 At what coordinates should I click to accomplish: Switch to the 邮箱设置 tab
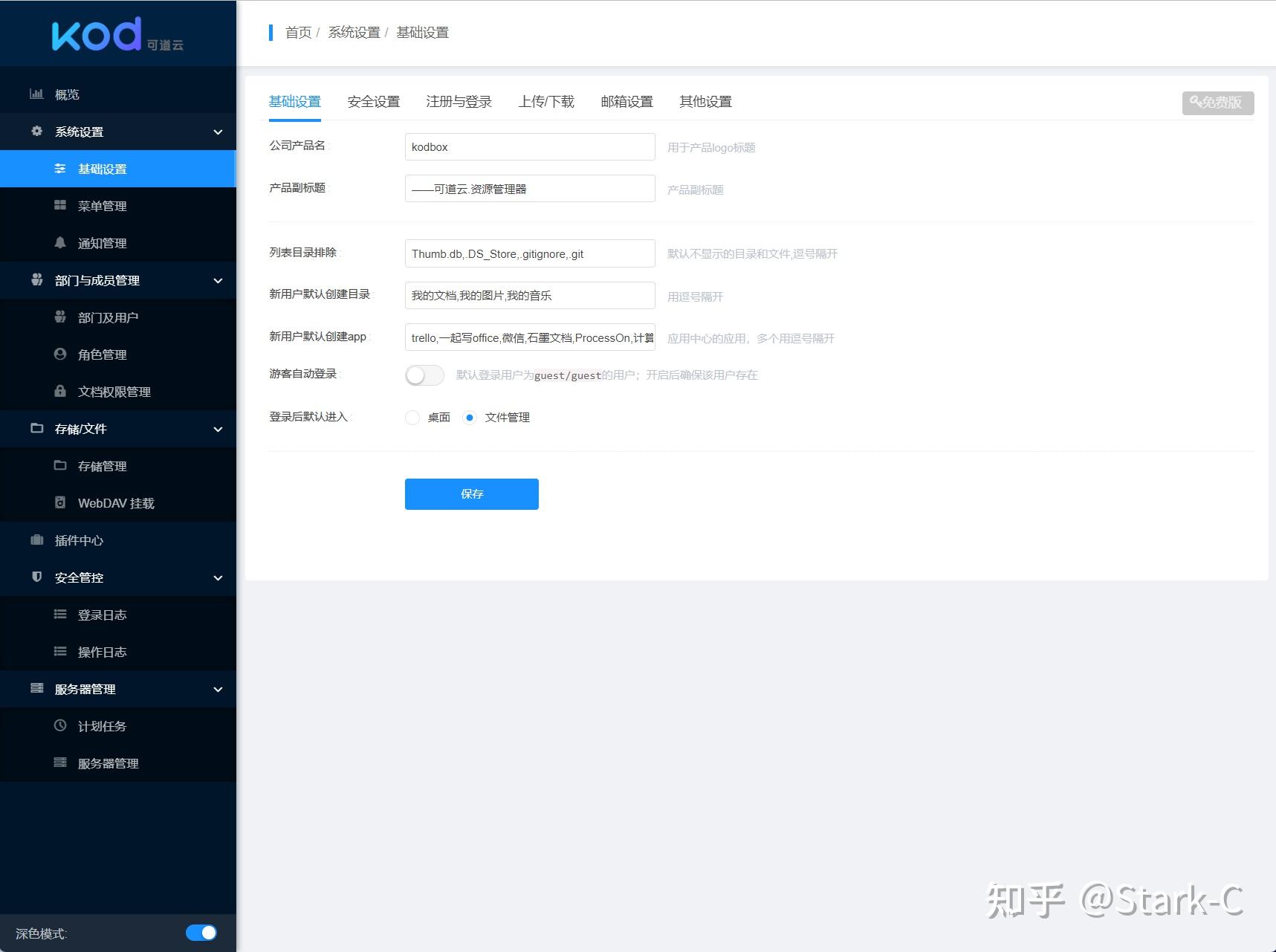click(625, 102)
